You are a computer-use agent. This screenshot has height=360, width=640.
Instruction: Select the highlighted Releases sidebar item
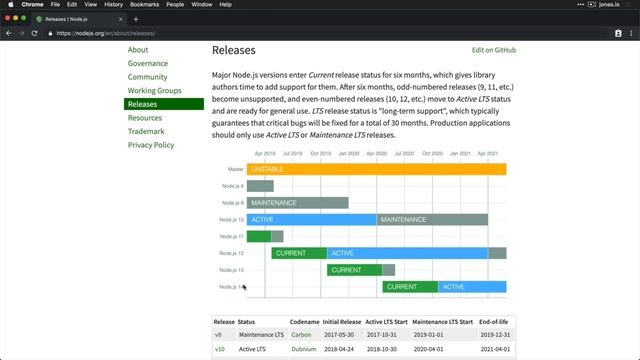coord(164,104)
